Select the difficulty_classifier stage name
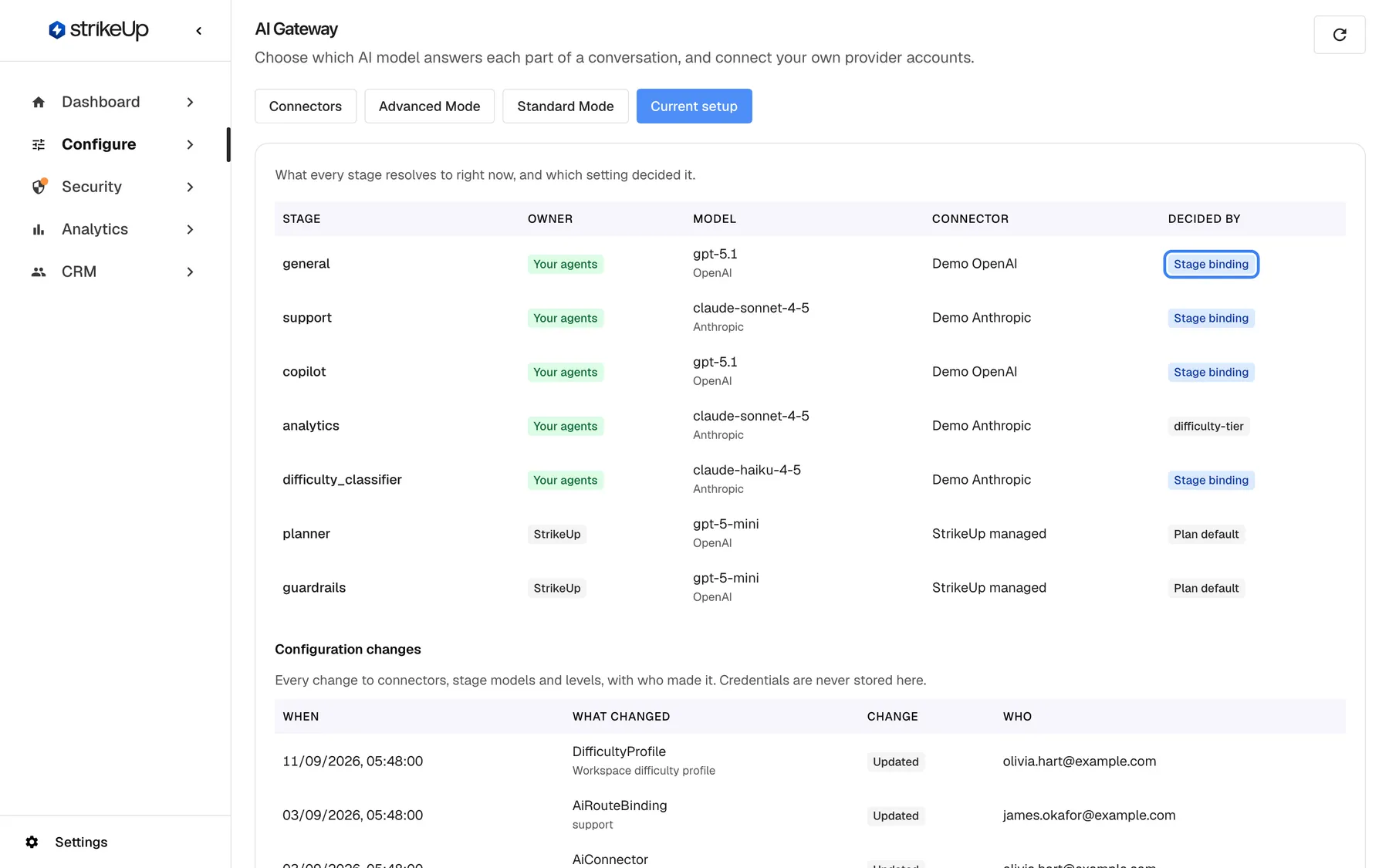 click(342, 479)
